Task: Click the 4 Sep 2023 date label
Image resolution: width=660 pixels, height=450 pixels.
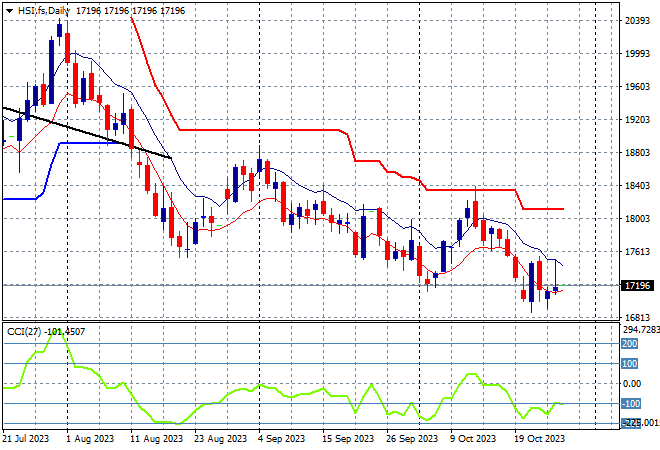Action: [x=281, y=439]
